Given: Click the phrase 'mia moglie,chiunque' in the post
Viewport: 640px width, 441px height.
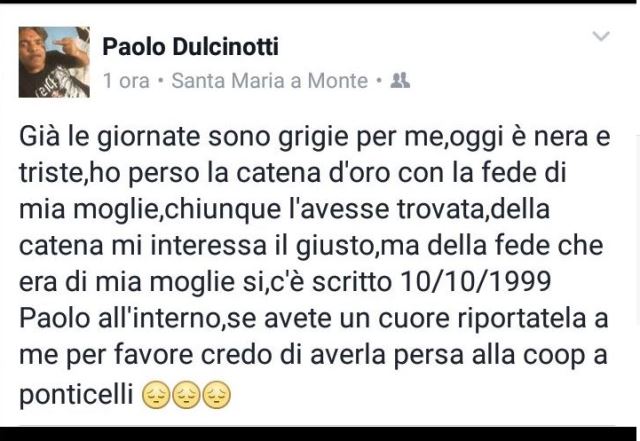Looking at the screenshot, I should point(150,211).
